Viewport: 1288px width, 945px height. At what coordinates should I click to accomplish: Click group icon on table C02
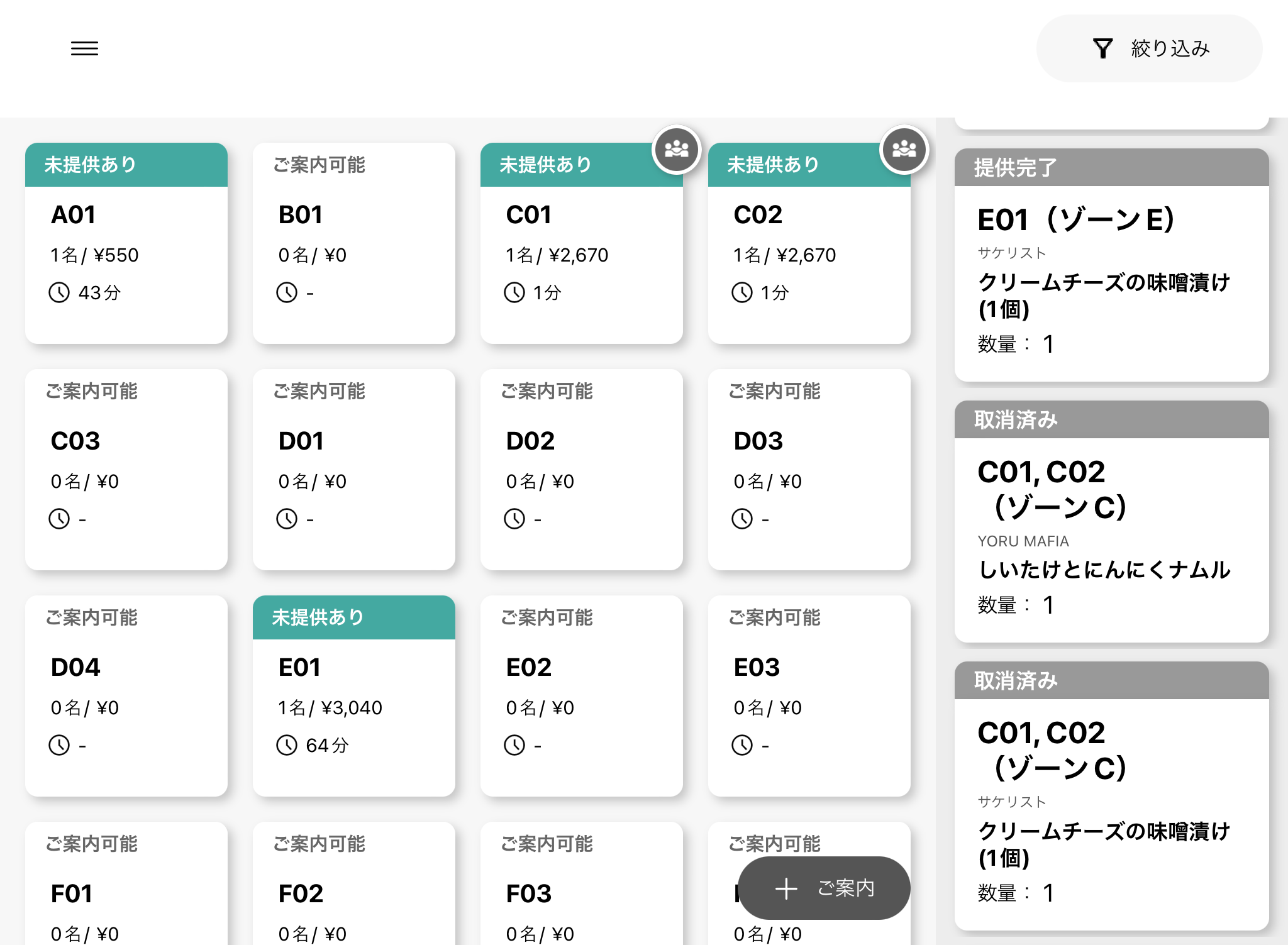click(x=904, y=150)
